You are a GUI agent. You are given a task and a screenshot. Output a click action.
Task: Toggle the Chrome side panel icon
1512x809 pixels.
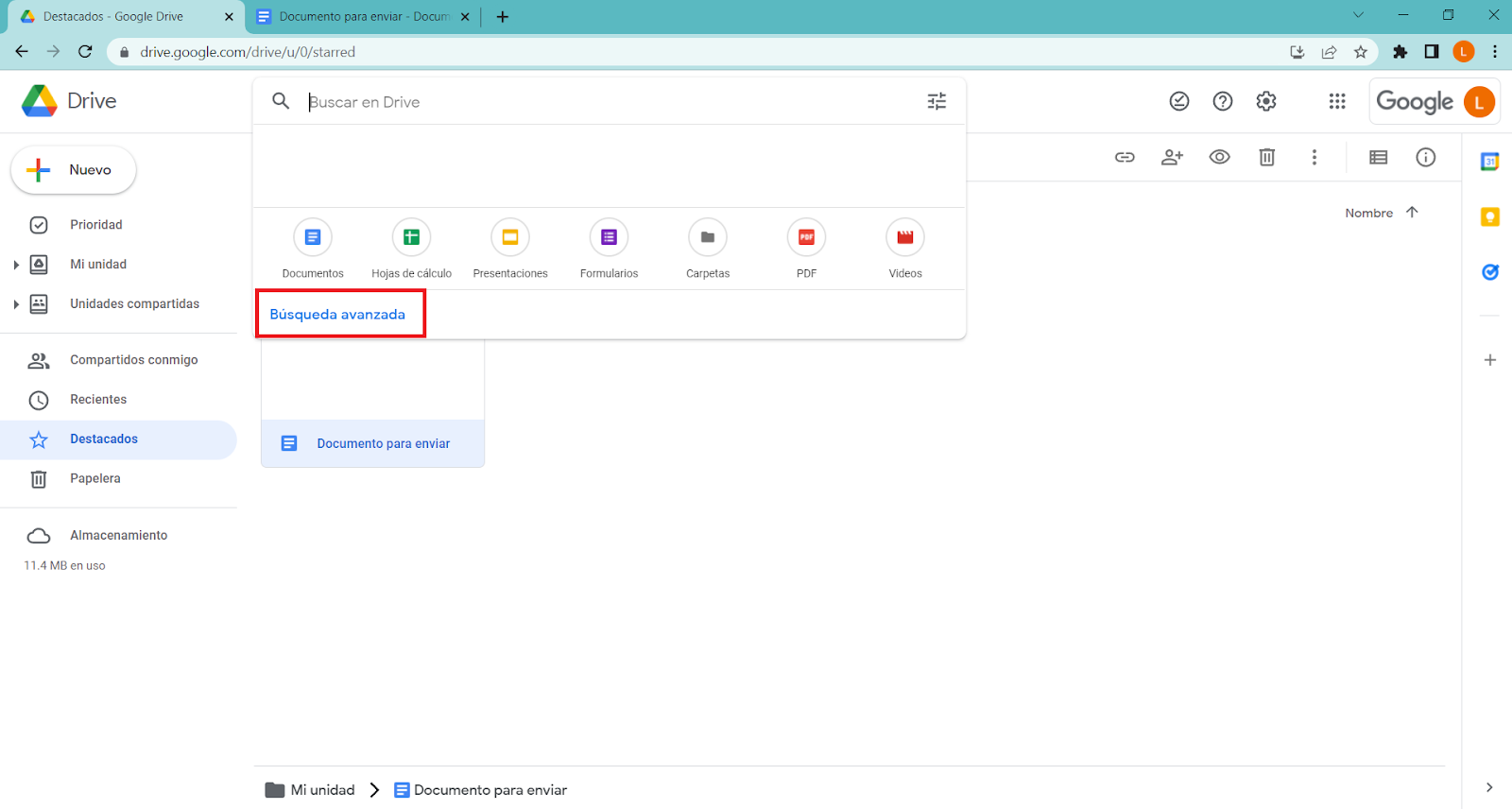tap(1432, 52)
